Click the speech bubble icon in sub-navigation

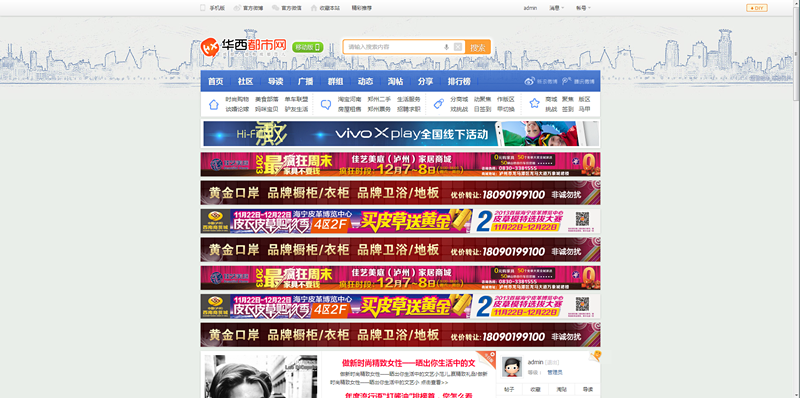tap(326, 104)
